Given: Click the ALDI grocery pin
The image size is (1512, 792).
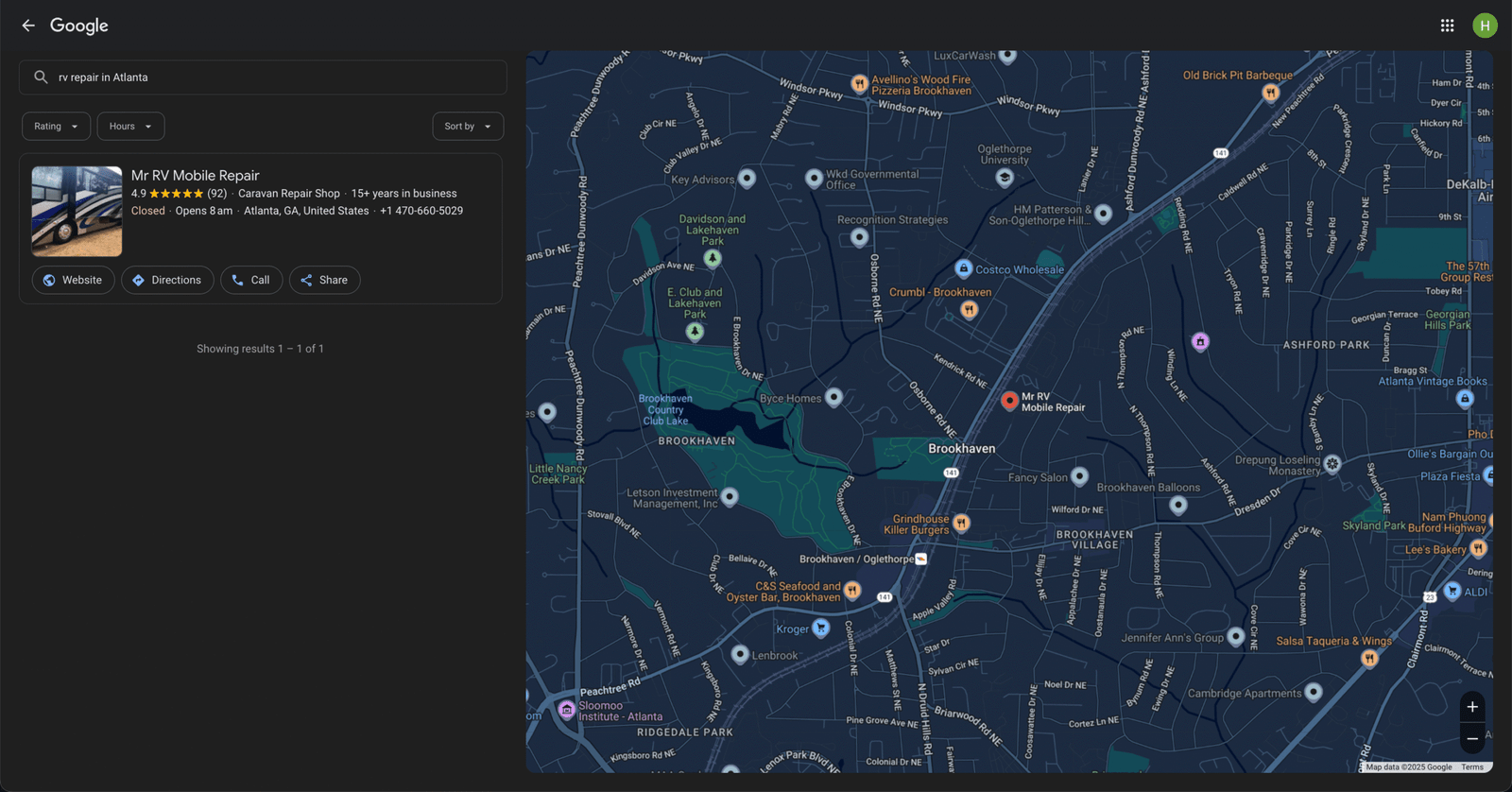Looking at the screenshot, I should click(1452, 591).
